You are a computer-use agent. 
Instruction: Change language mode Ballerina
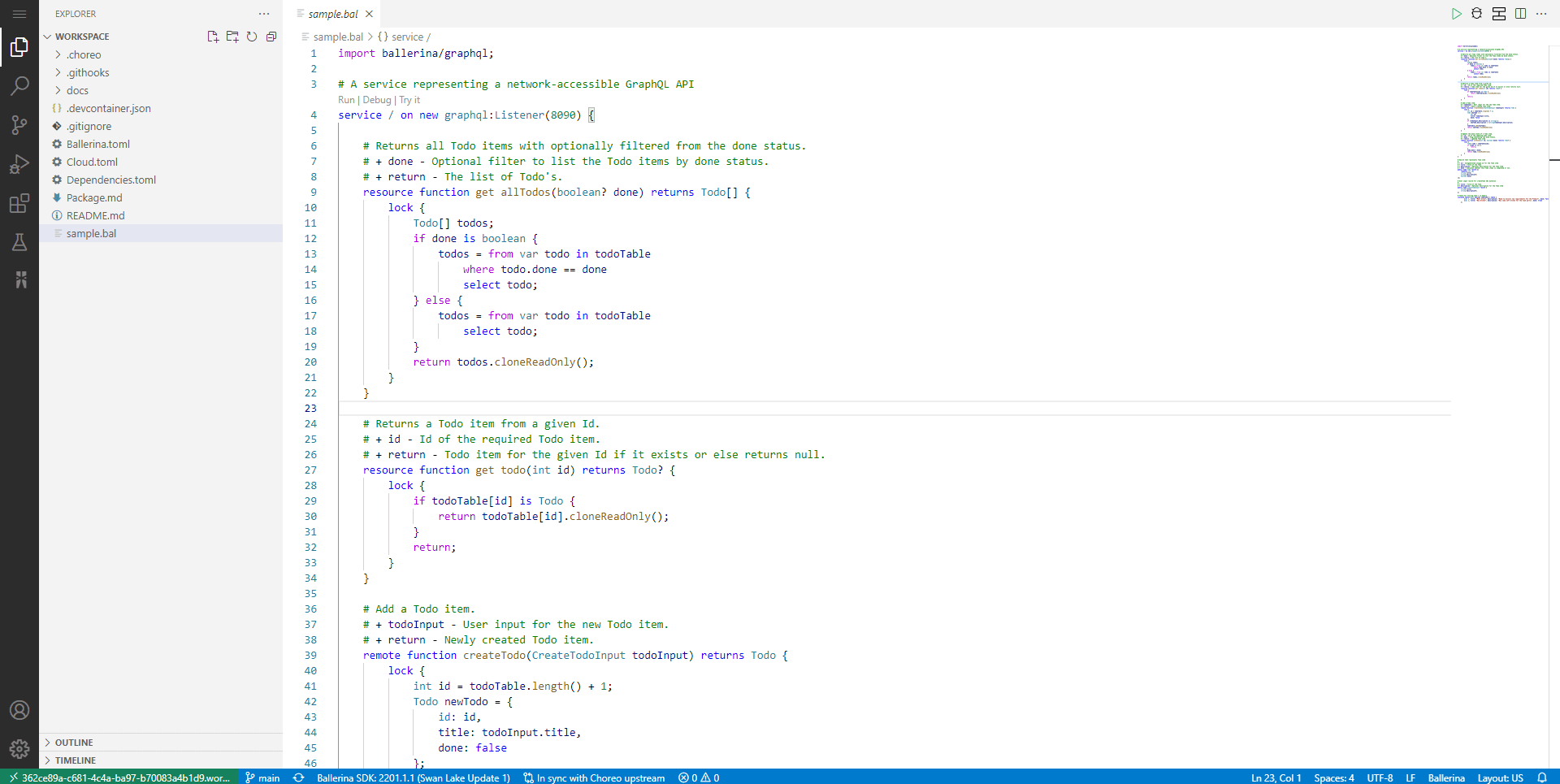(1446, 778)
